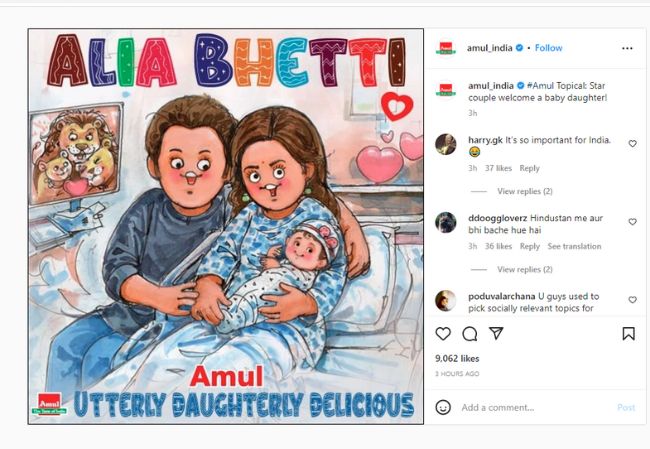Expand replies under harry.gk's comment

point(525,191)
